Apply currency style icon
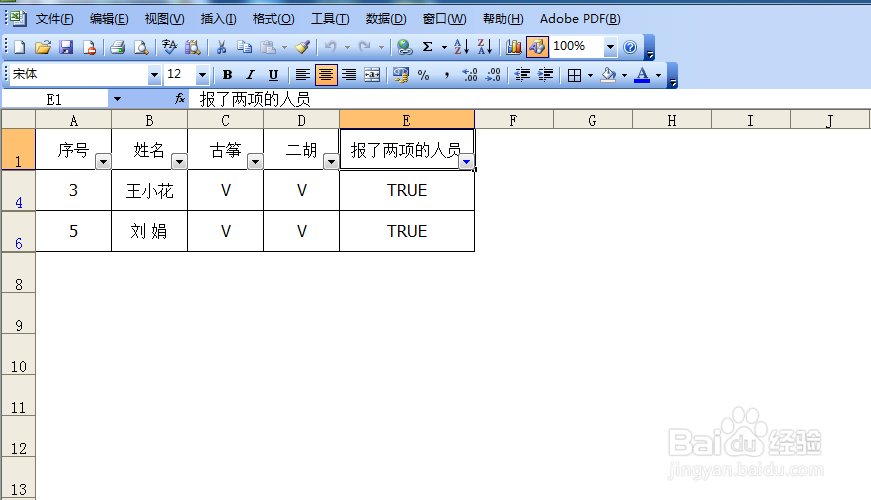The height and width of the screenshot is (500, 871). coord(400,75)
